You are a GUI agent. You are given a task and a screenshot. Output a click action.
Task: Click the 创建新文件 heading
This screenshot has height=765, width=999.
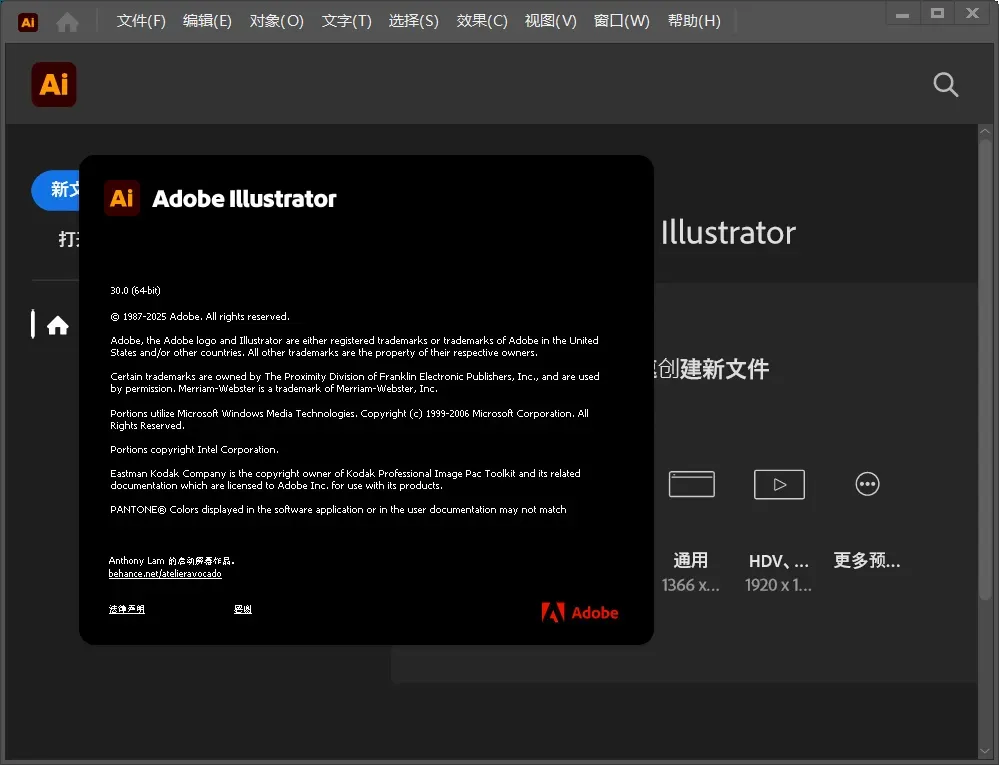(712, 369)
